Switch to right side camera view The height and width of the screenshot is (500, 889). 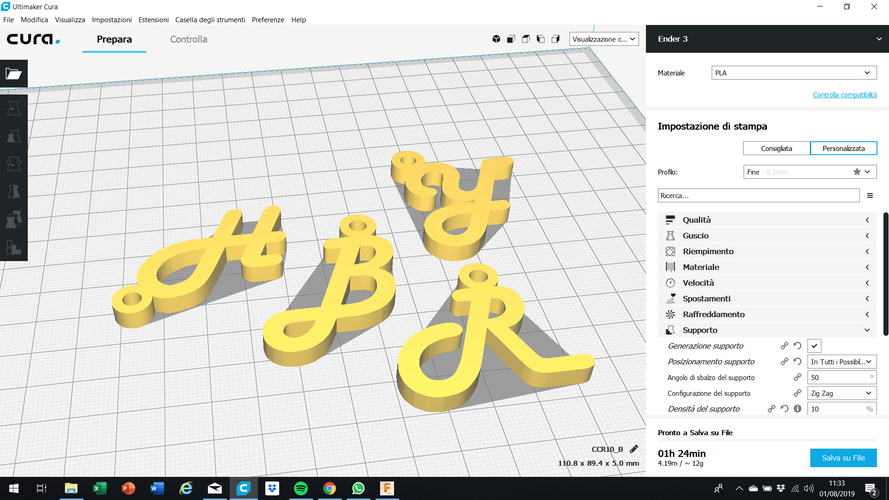[x=556, y=39]
